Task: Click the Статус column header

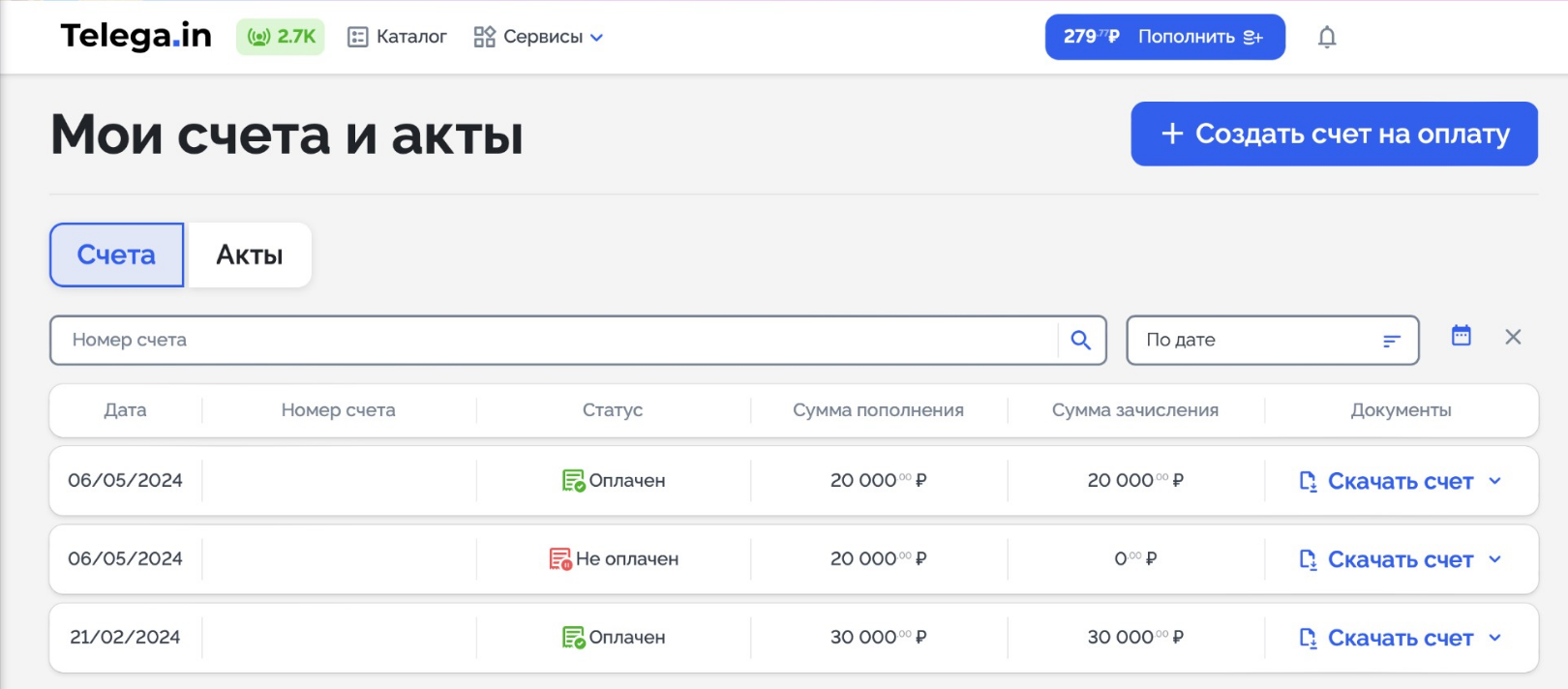Action: coord(613,410)
